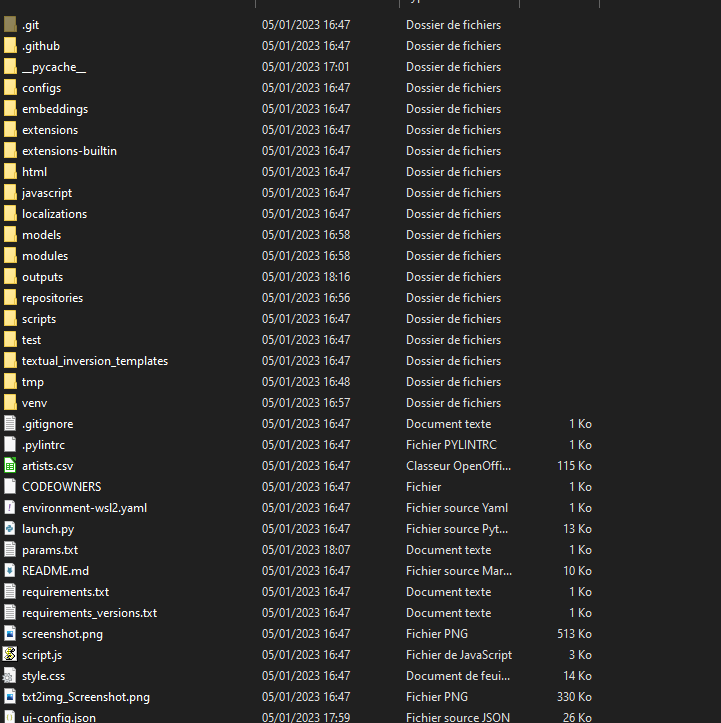Click venv date 05/01/2023 16:57
The width and height of the screenshot is (721, 723).
(x=306, y=403)
